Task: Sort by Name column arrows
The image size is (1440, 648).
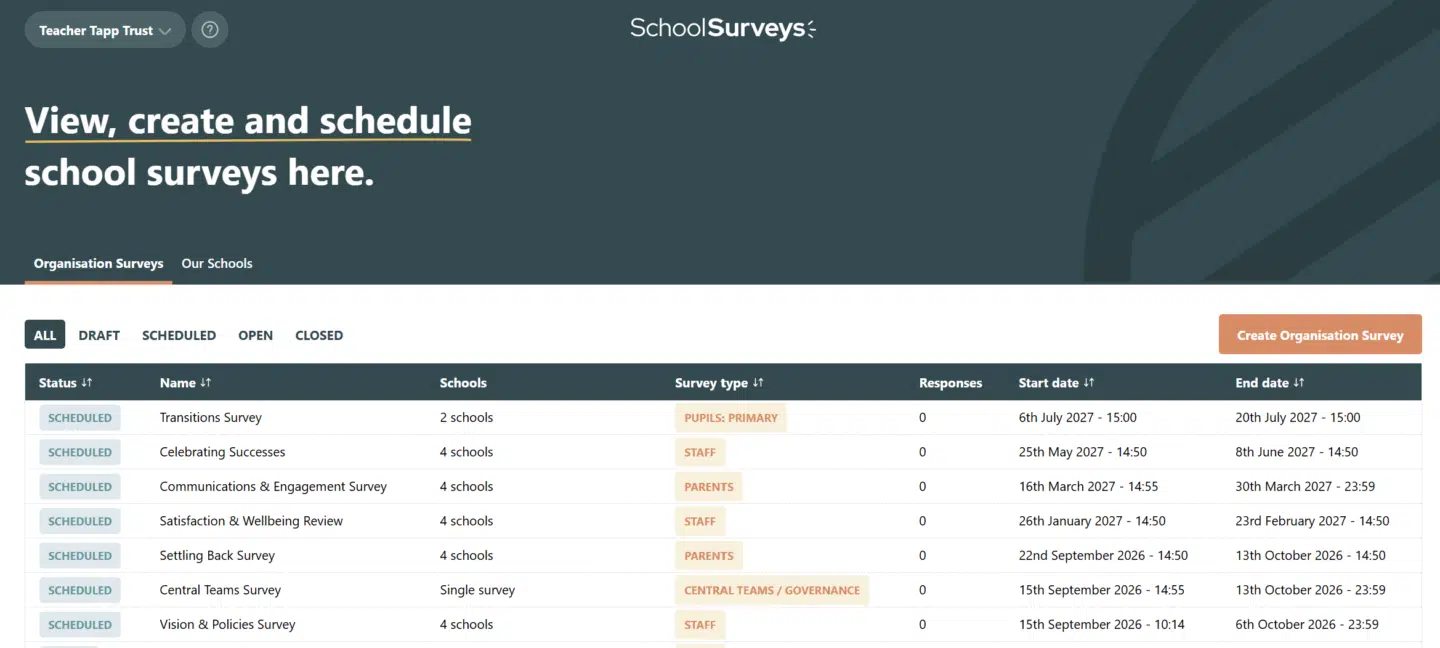Action: 206,383
